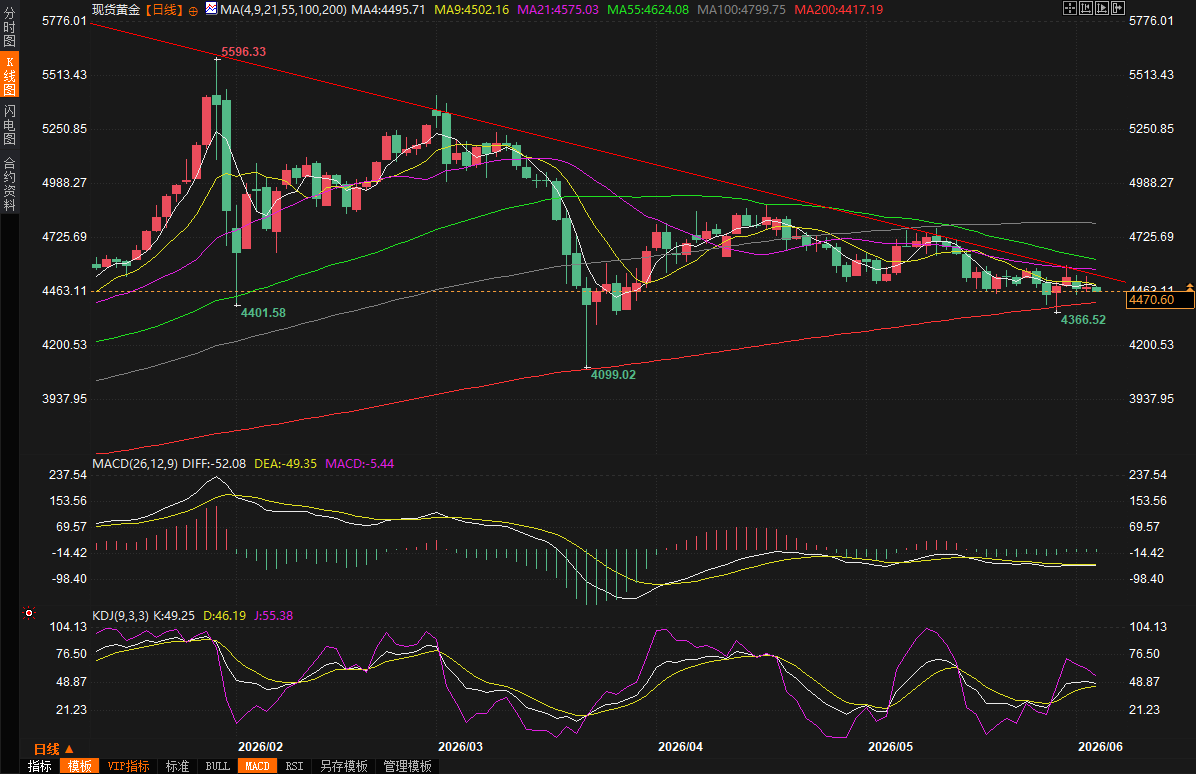Select the MACD template button
This screenshot has width=1196, height=774.
[257, 766]
